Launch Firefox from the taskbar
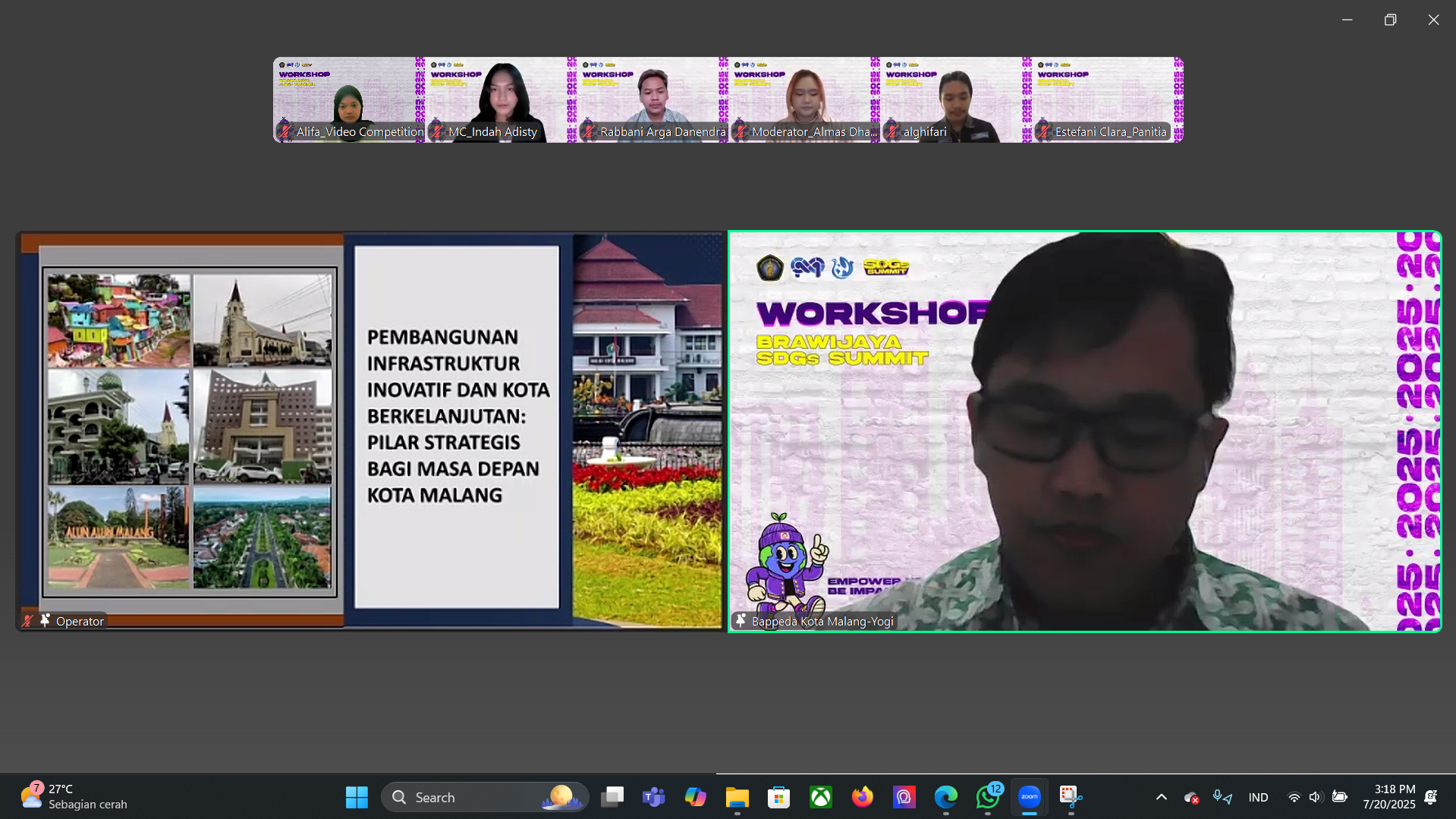The width and height of the screenshot is (1456, 819). (x=862, y=797)
